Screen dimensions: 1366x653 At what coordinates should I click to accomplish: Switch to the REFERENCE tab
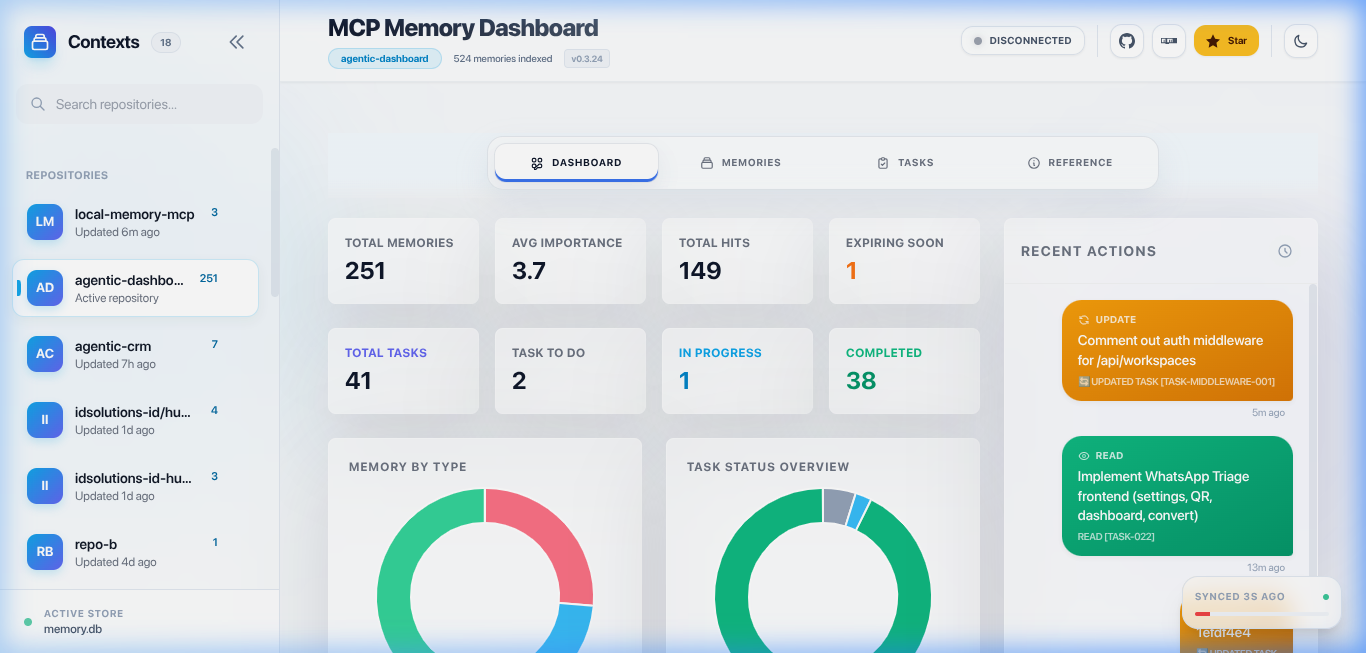[x=1070, y=163]
